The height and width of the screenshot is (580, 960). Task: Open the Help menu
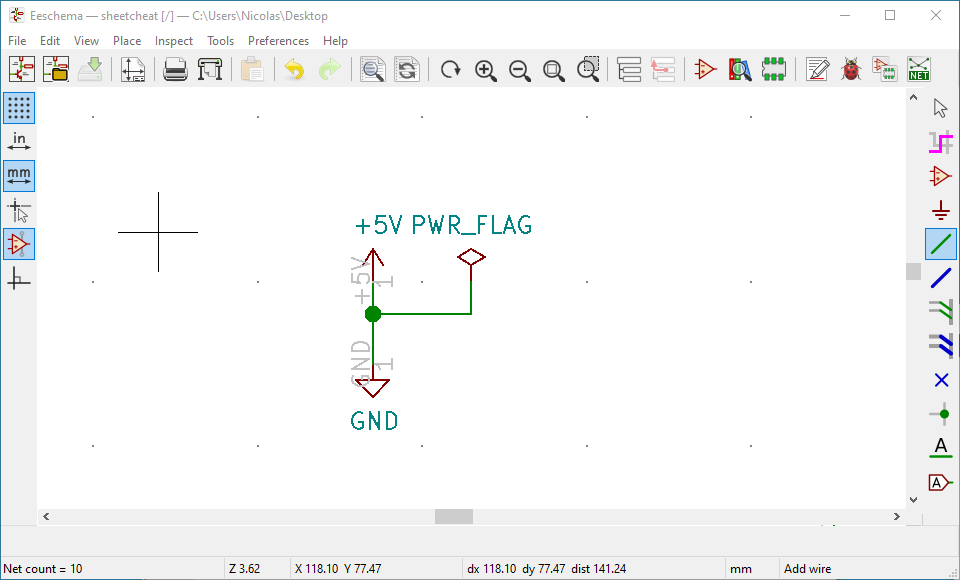point(336,41)
